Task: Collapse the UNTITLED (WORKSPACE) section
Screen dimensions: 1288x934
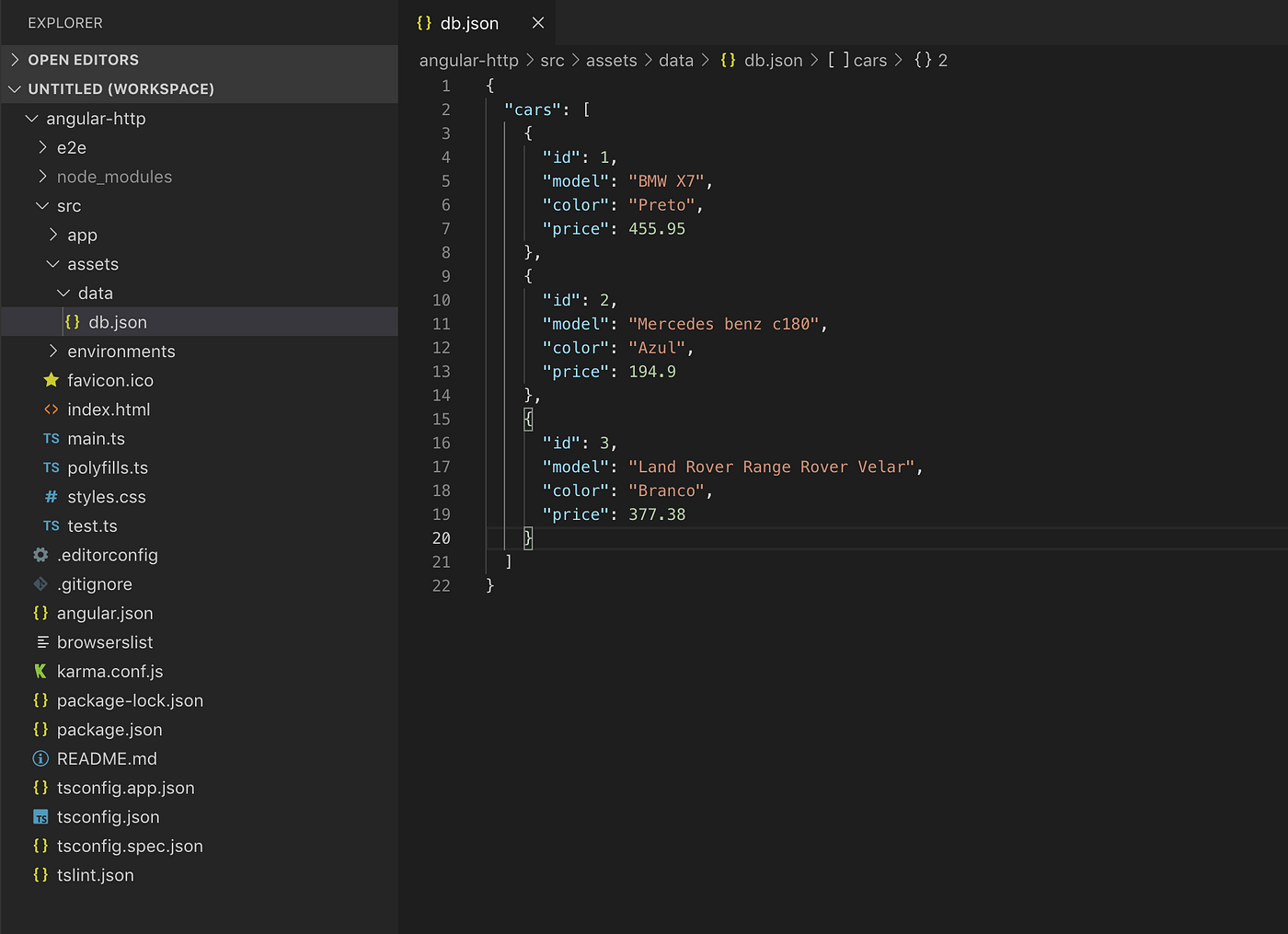Action: tap(200, 89)
